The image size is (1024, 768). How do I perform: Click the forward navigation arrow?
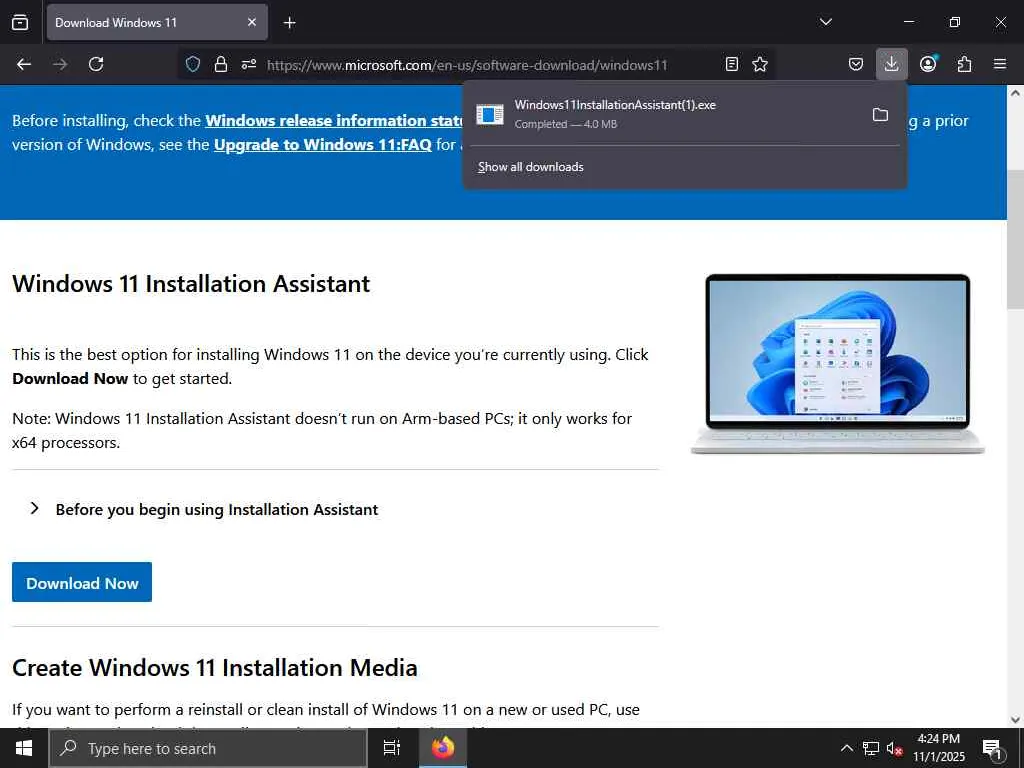point(60,64)
